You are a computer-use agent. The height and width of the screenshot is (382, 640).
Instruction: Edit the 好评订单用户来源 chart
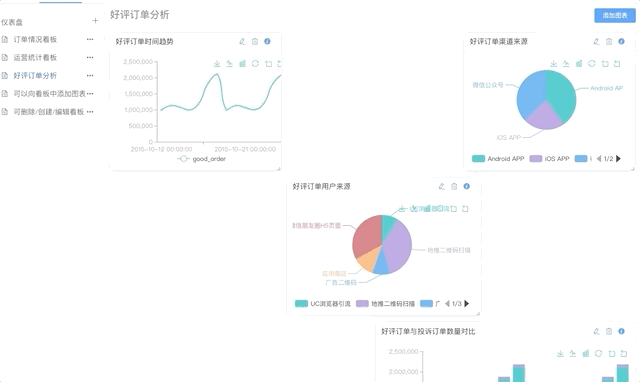441,187
